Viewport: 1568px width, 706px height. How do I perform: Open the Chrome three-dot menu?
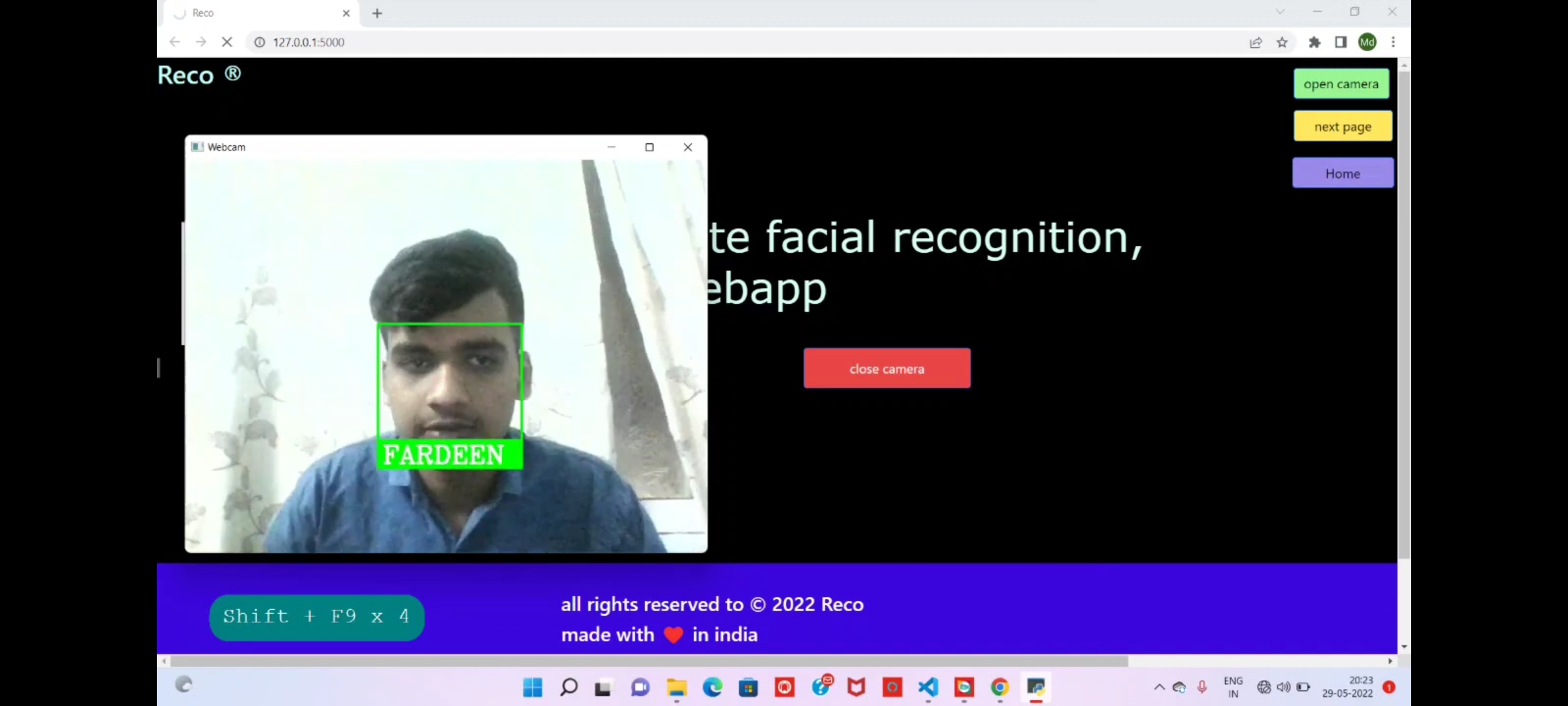point(1393,42)
